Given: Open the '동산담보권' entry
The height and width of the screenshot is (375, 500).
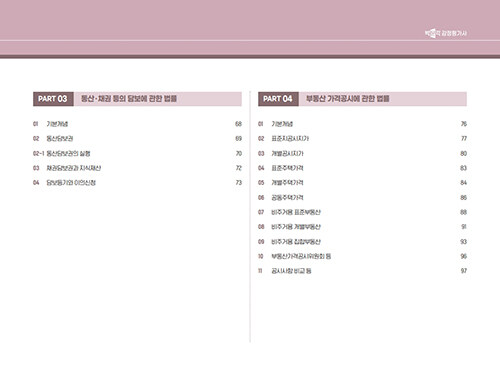Looking at the screenshot, I should click(x=60, y=139).
